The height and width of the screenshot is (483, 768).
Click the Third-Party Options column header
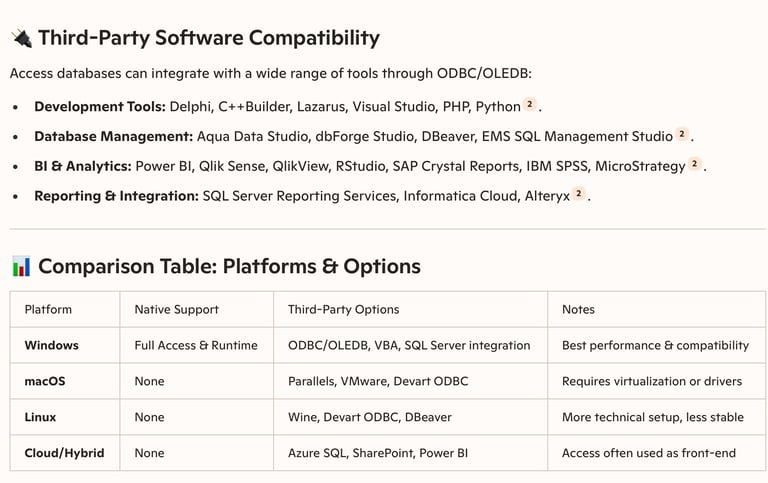343,310
